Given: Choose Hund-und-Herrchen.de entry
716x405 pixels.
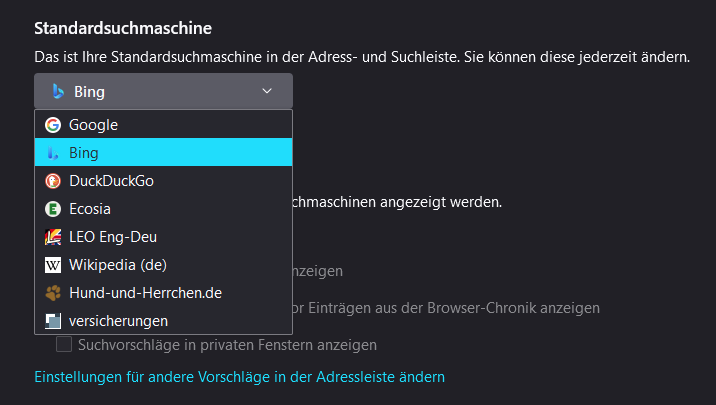Looking at the screenshot, I should 145,293.
